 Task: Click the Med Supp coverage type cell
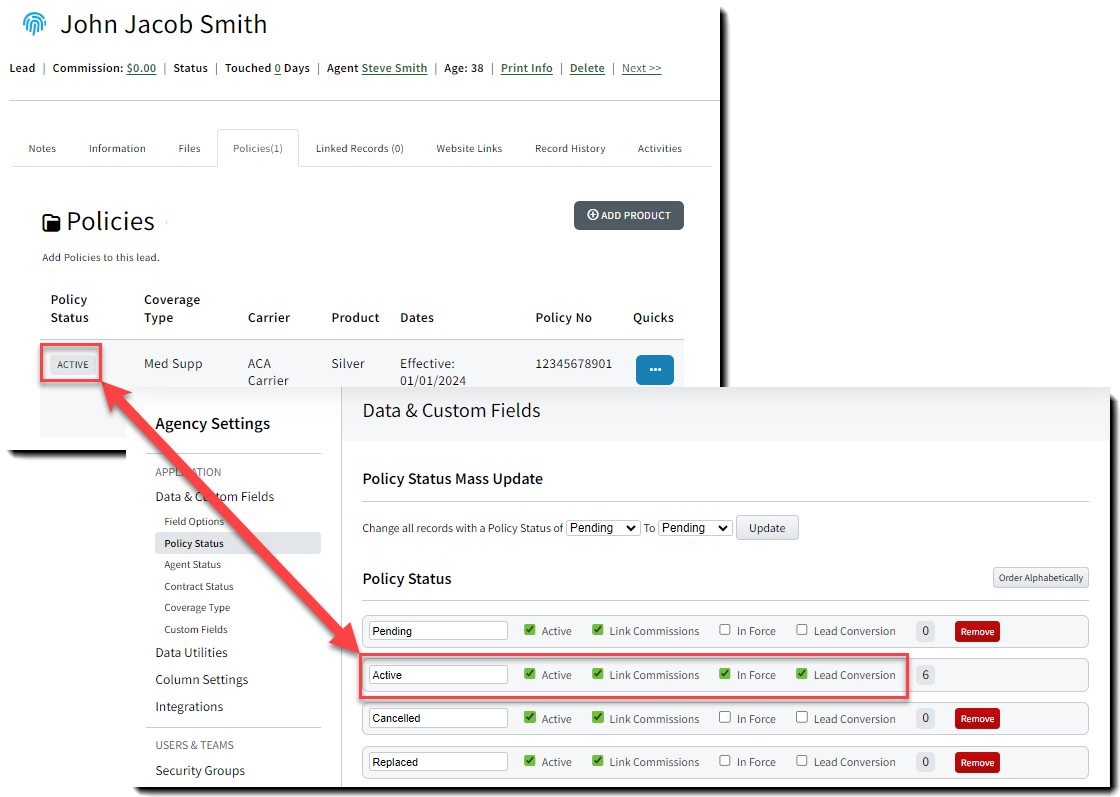(x=173, y=363)
